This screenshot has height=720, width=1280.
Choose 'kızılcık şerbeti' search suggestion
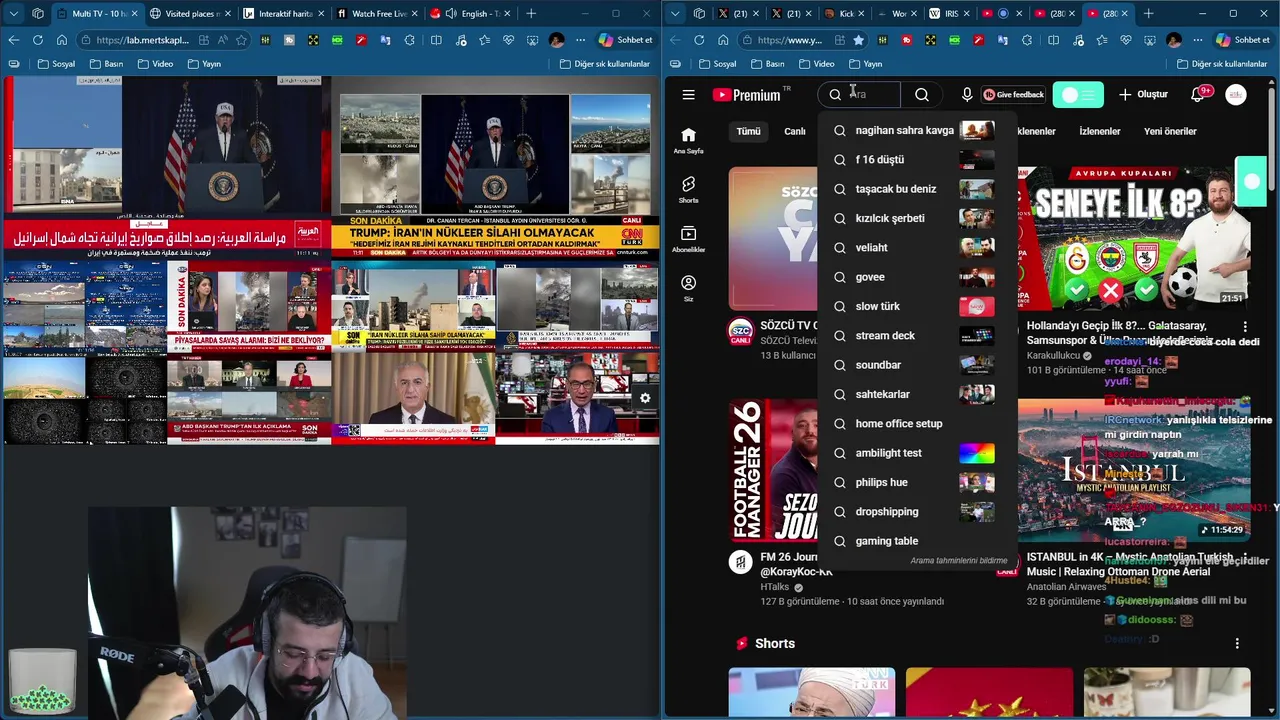click(917, 218)
